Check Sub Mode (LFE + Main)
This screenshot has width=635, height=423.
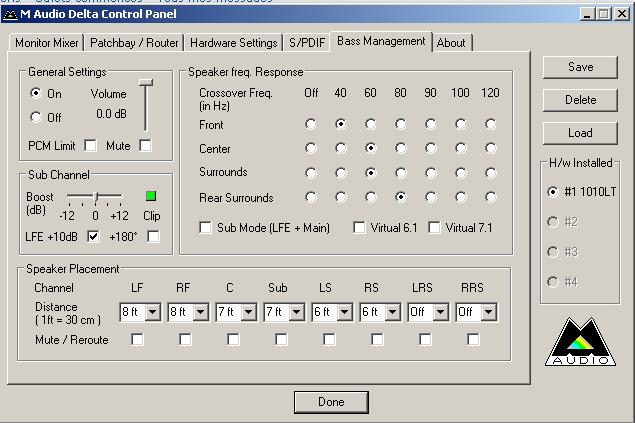(x=206, y=228)
